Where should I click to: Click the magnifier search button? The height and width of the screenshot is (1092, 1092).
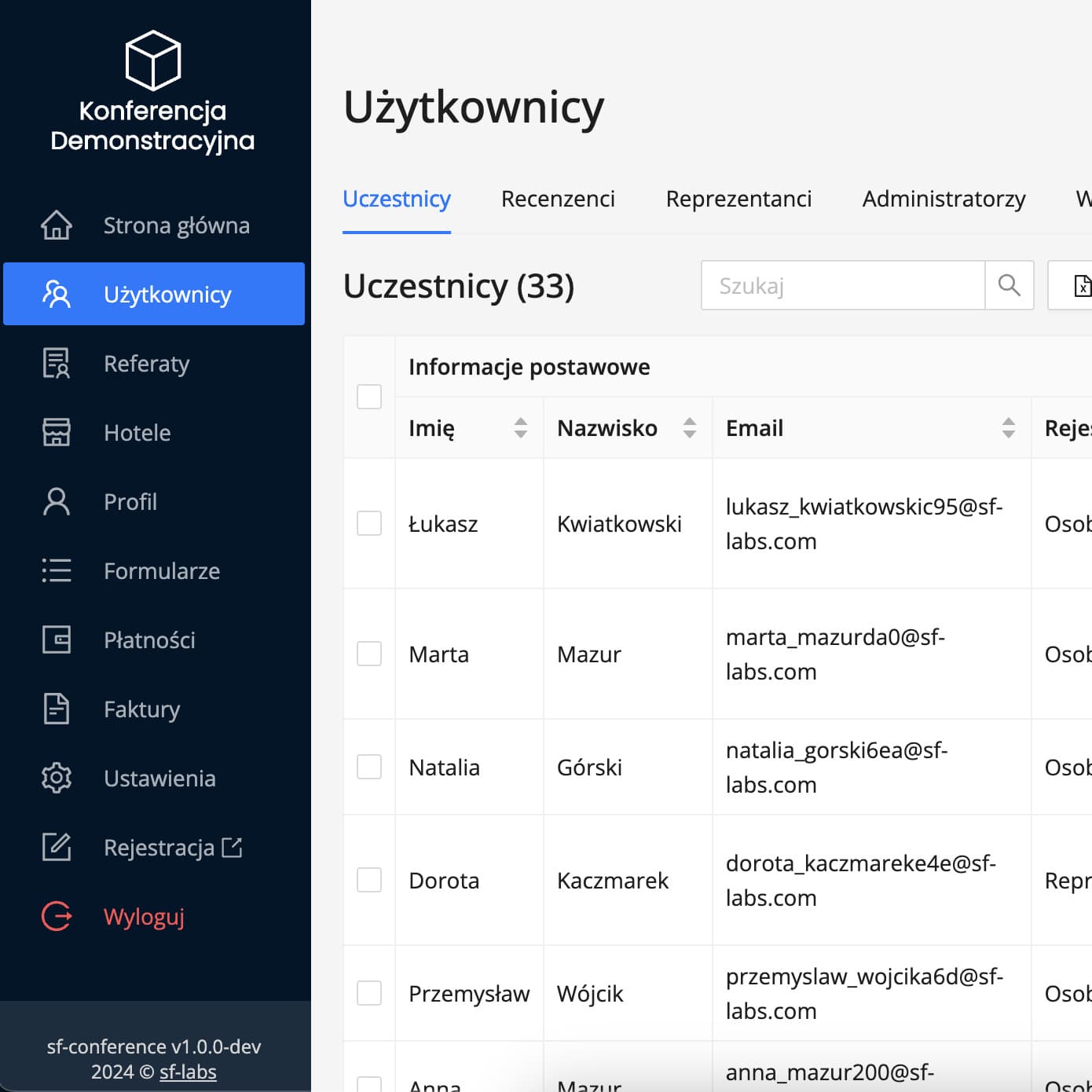click(1010, 285)
